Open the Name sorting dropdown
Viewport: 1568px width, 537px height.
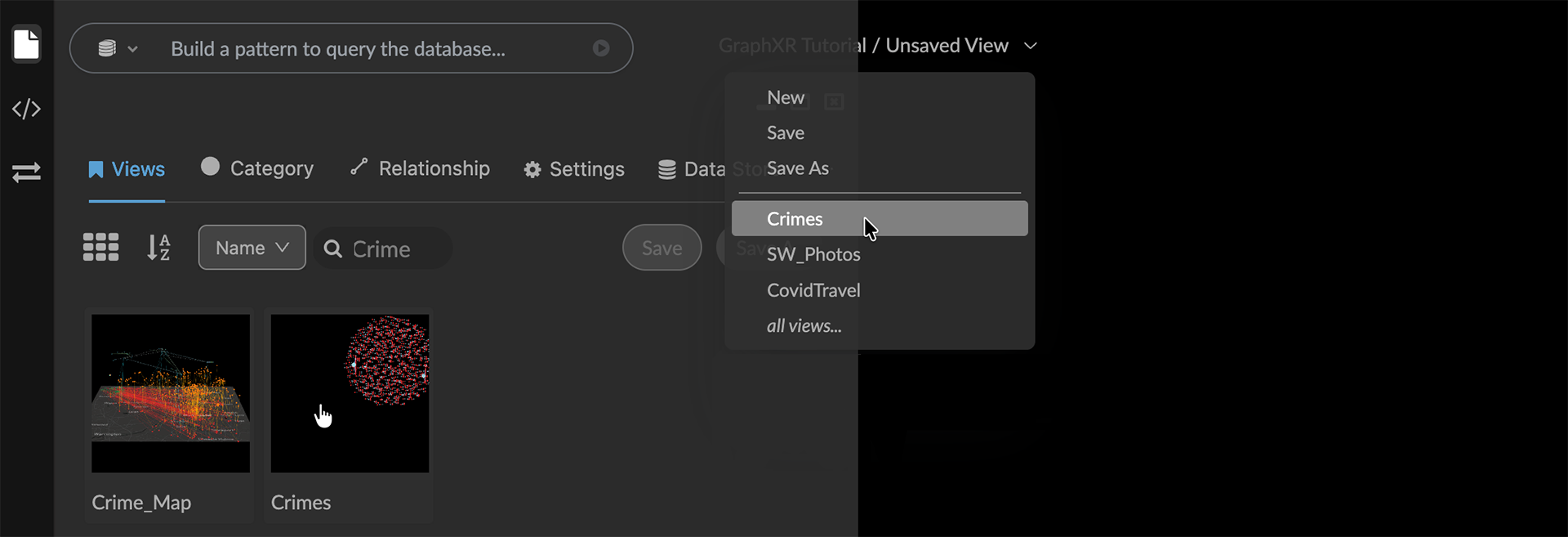(x=252, y=247)
